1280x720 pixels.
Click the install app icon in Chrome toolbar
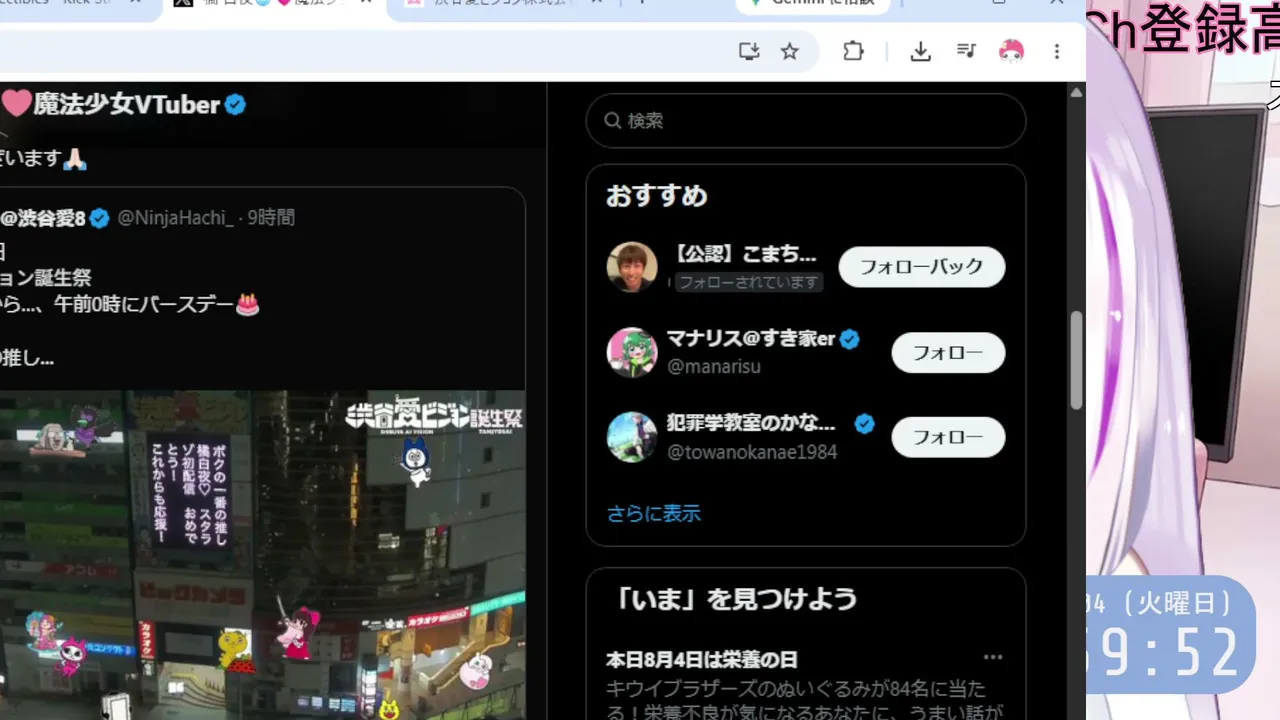(x=749, y=51)
